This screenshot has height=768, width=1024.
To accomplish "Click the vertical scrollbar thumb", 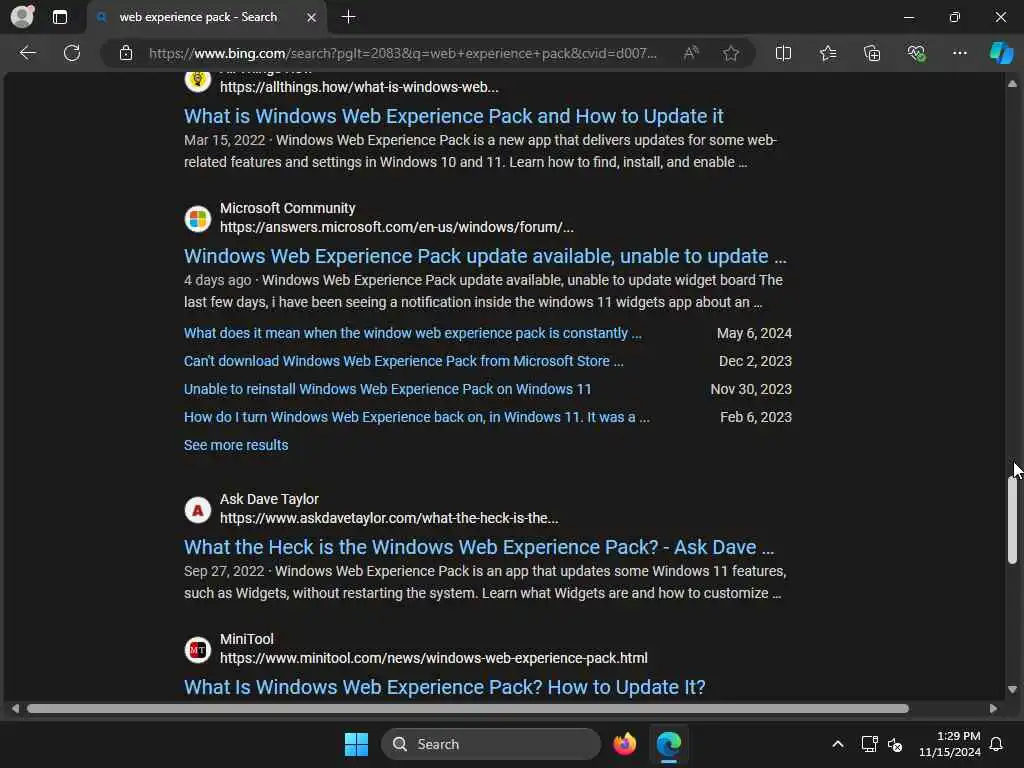I will 1012,520.
